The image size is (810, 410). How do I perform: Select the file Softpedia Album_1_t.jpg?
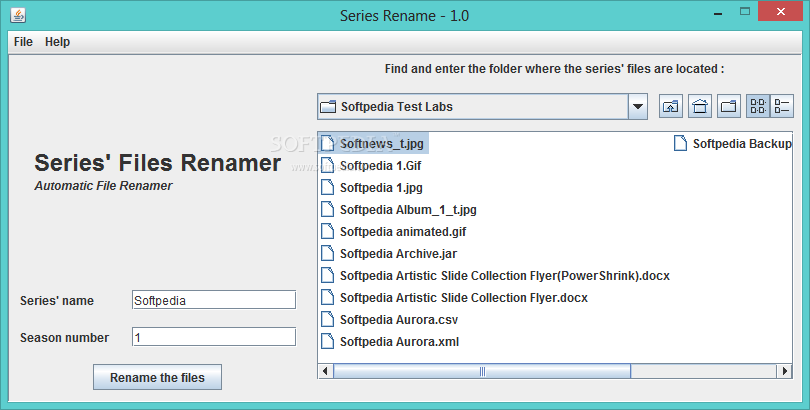[398, 210]
